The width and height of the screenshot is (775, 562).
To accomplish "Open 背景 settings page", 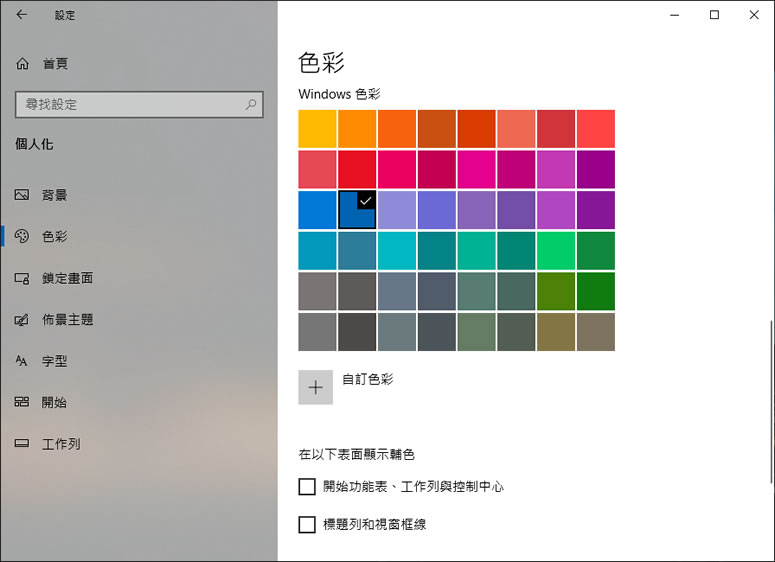I will click(x=138, y=195).
